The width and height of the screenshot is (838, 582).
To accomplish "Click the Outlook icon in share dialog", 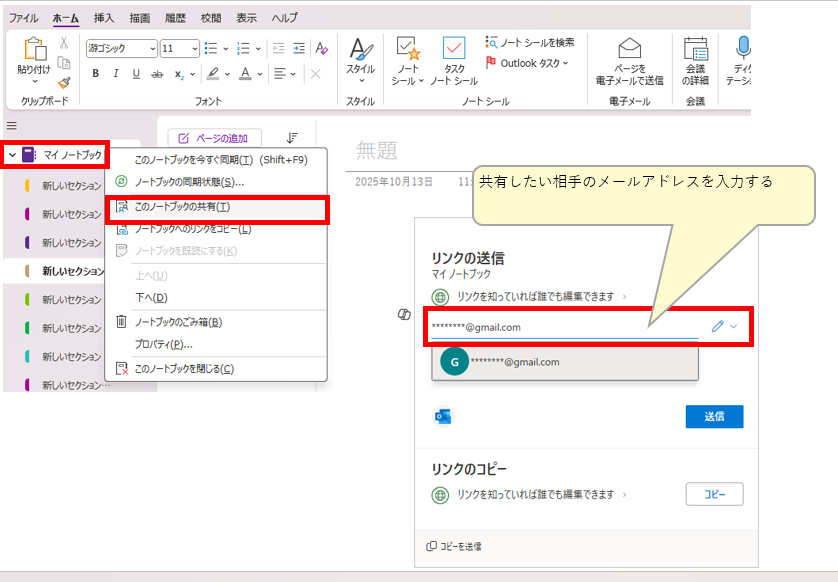I will pos(442,417).
